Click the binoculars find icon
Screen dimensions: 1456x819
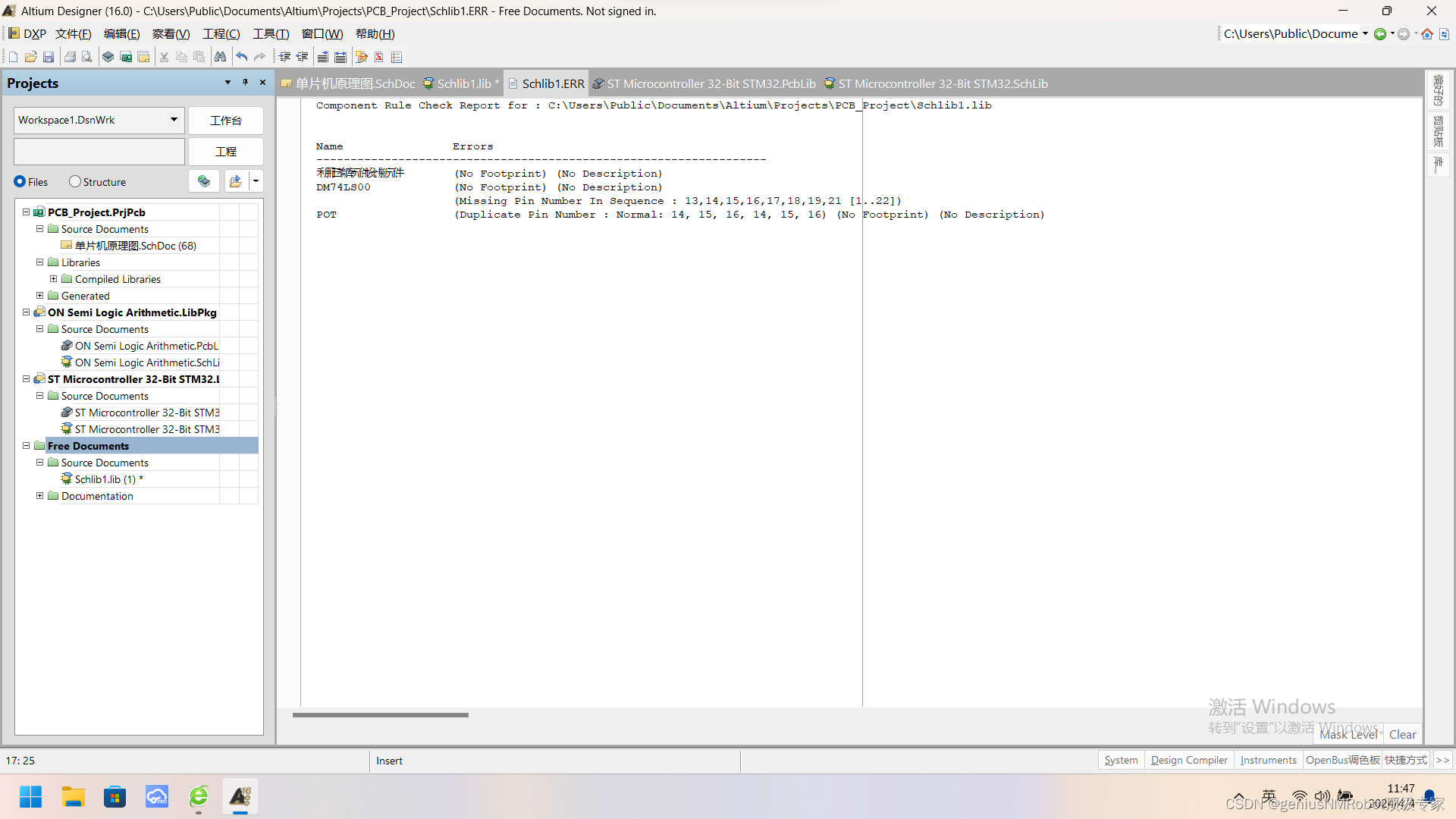tap(220, 57)
